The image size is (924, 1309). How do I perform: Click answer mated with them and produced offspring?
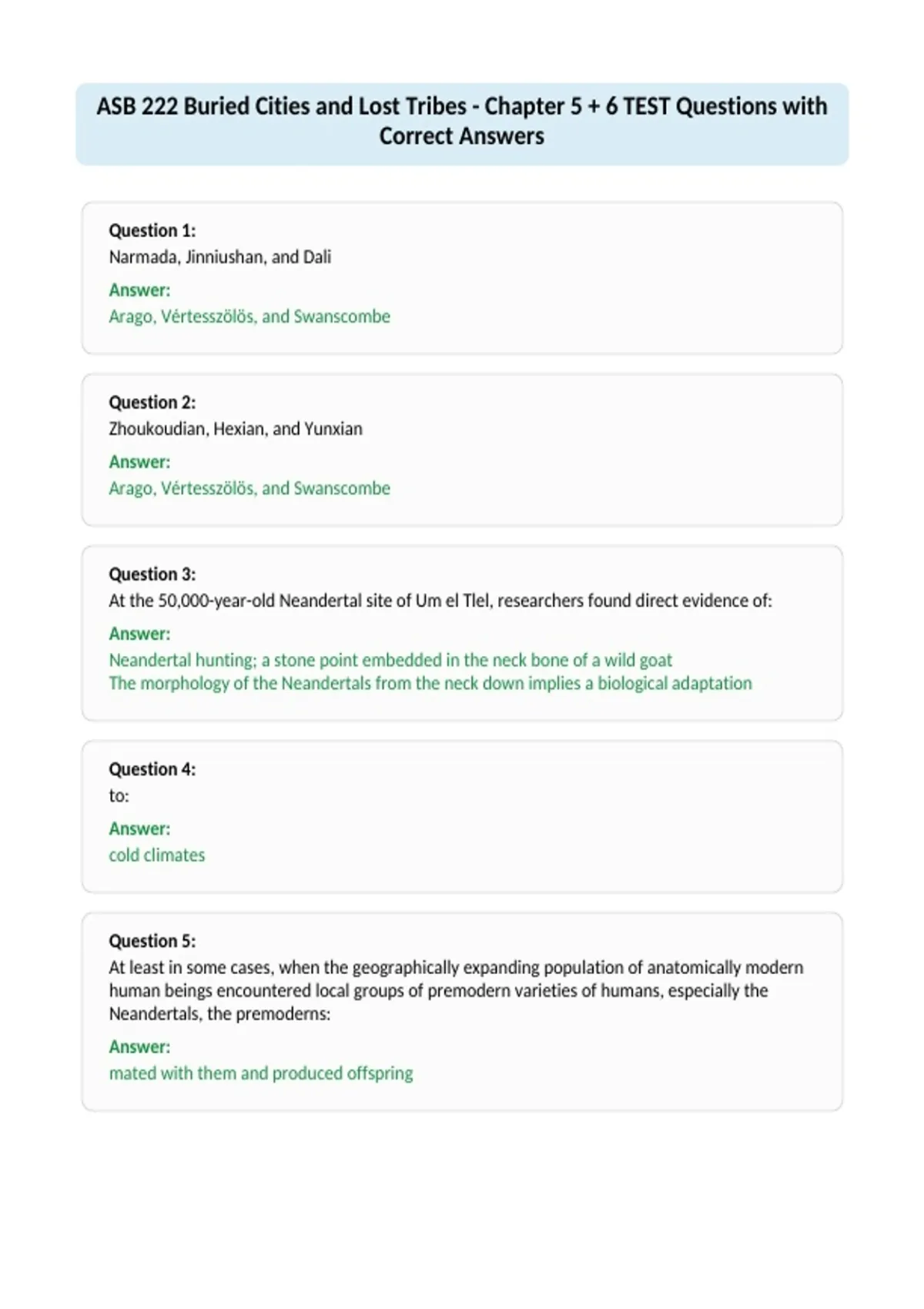[x=261, y=1073]
